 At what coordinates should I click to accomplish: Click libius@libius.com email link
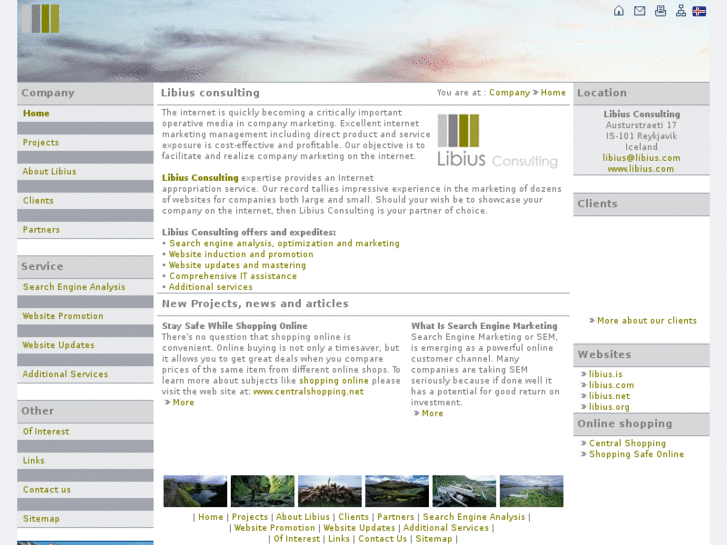pyautogui.click(x=641, y=158)
